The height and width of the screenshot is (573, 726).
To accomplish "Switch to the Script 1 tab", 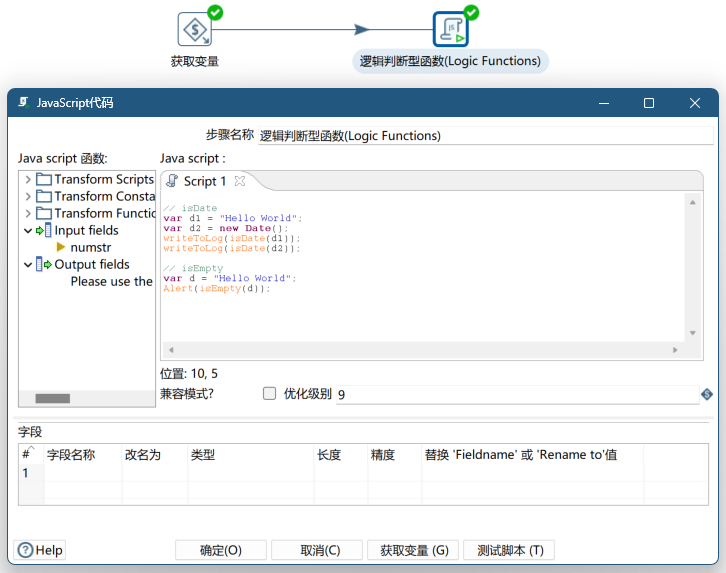I will tap(204, 181).
